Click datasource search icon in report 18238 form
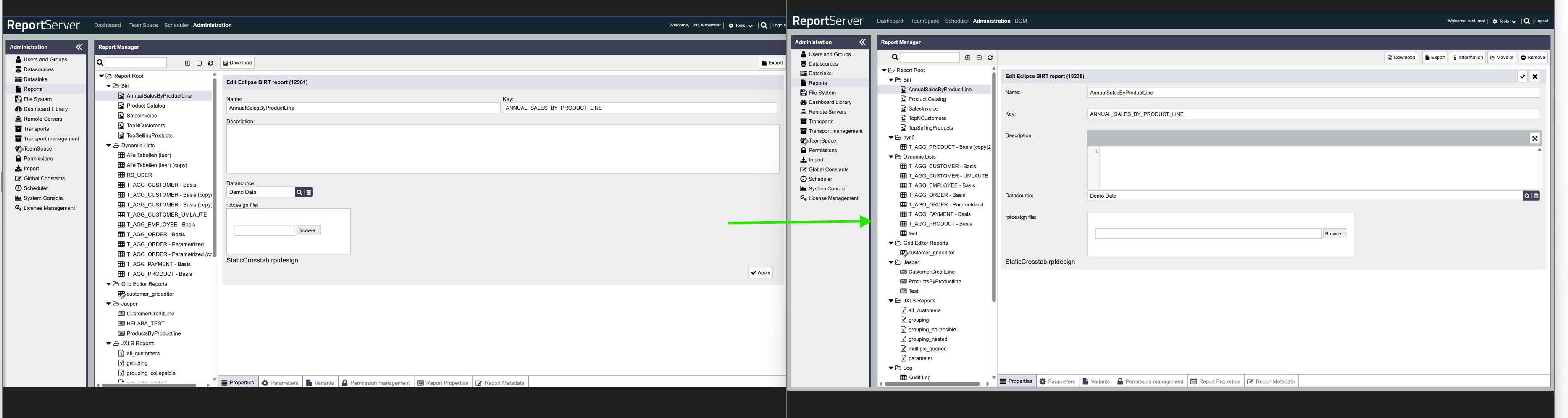The width and height of the screenshot is (1568, 418). pyautogui.click(x=1526, y=196)
